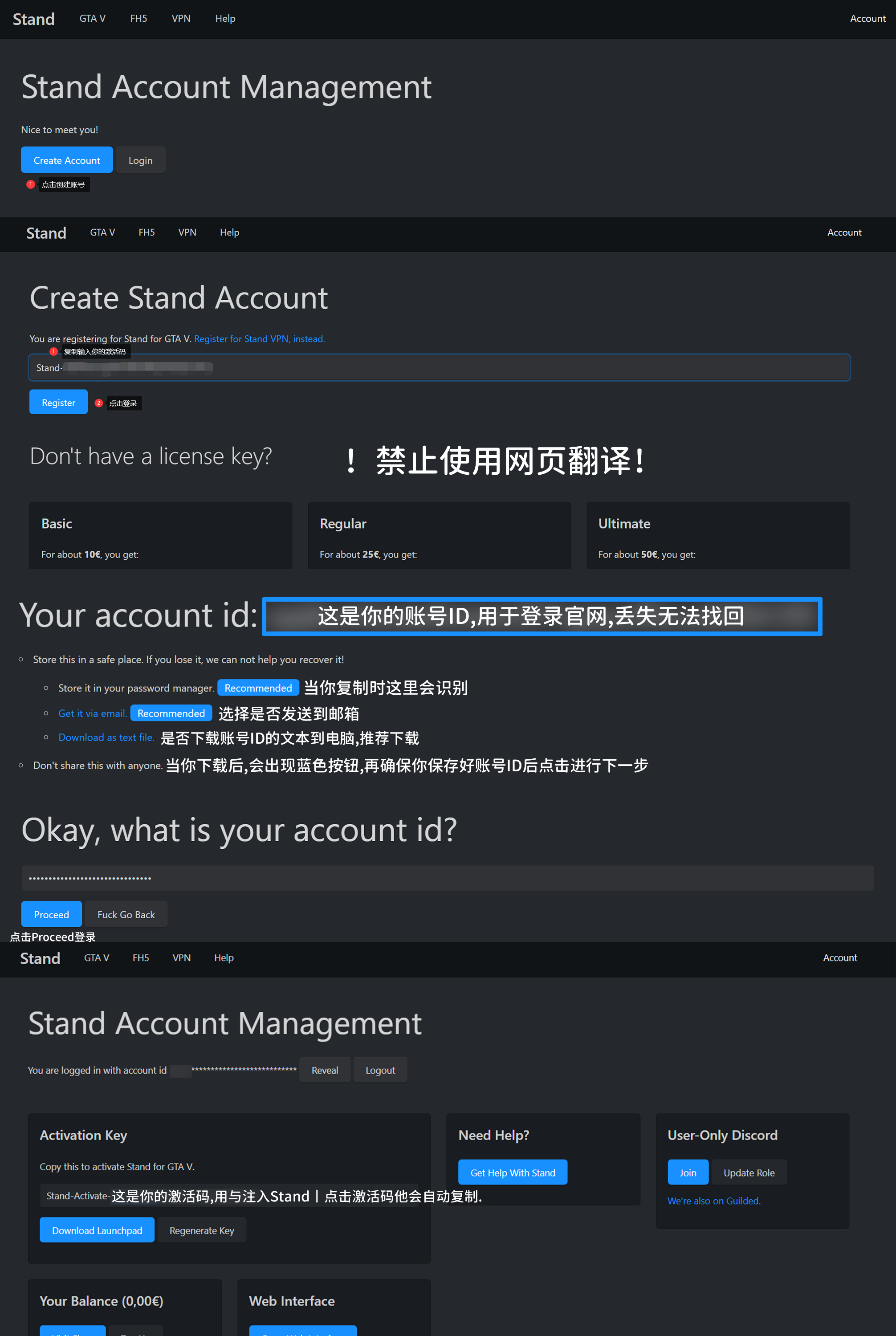Follow 'Register for Stand VPN, instead.' link

pyautogui.click(x=260, y=339)
